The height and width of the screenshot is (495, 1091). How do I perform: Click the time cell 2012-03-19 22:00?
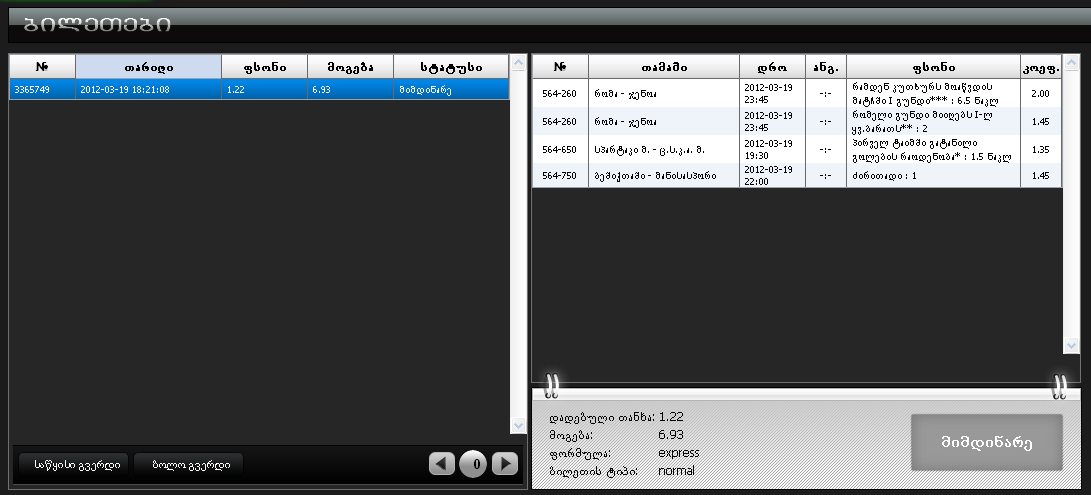(x=772, y=175)
